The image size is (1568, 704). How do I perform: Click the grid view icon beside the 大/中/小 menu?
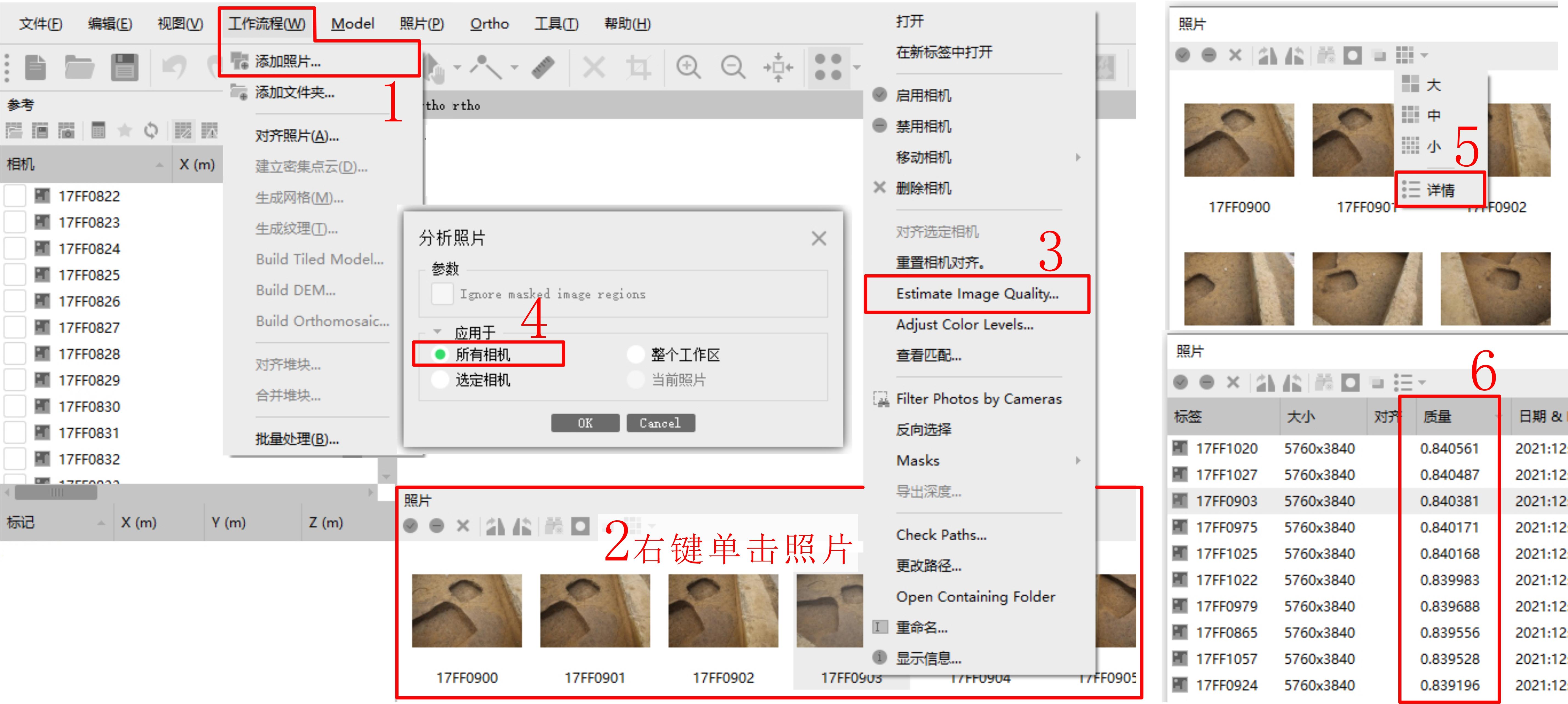1404,55
